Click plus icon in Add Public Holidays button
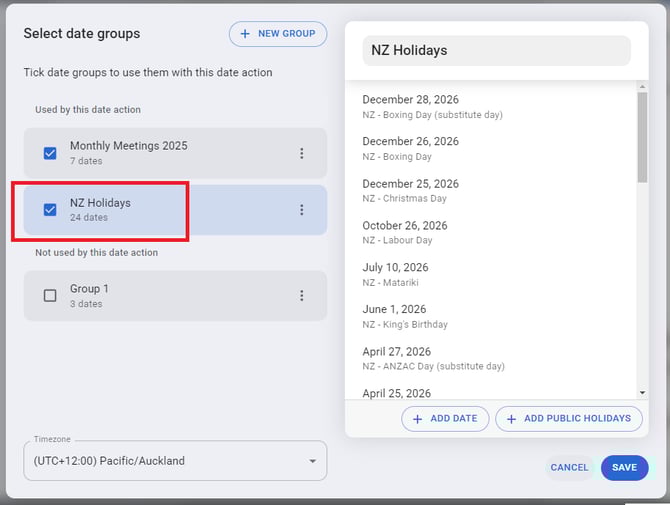 [511, 419]
